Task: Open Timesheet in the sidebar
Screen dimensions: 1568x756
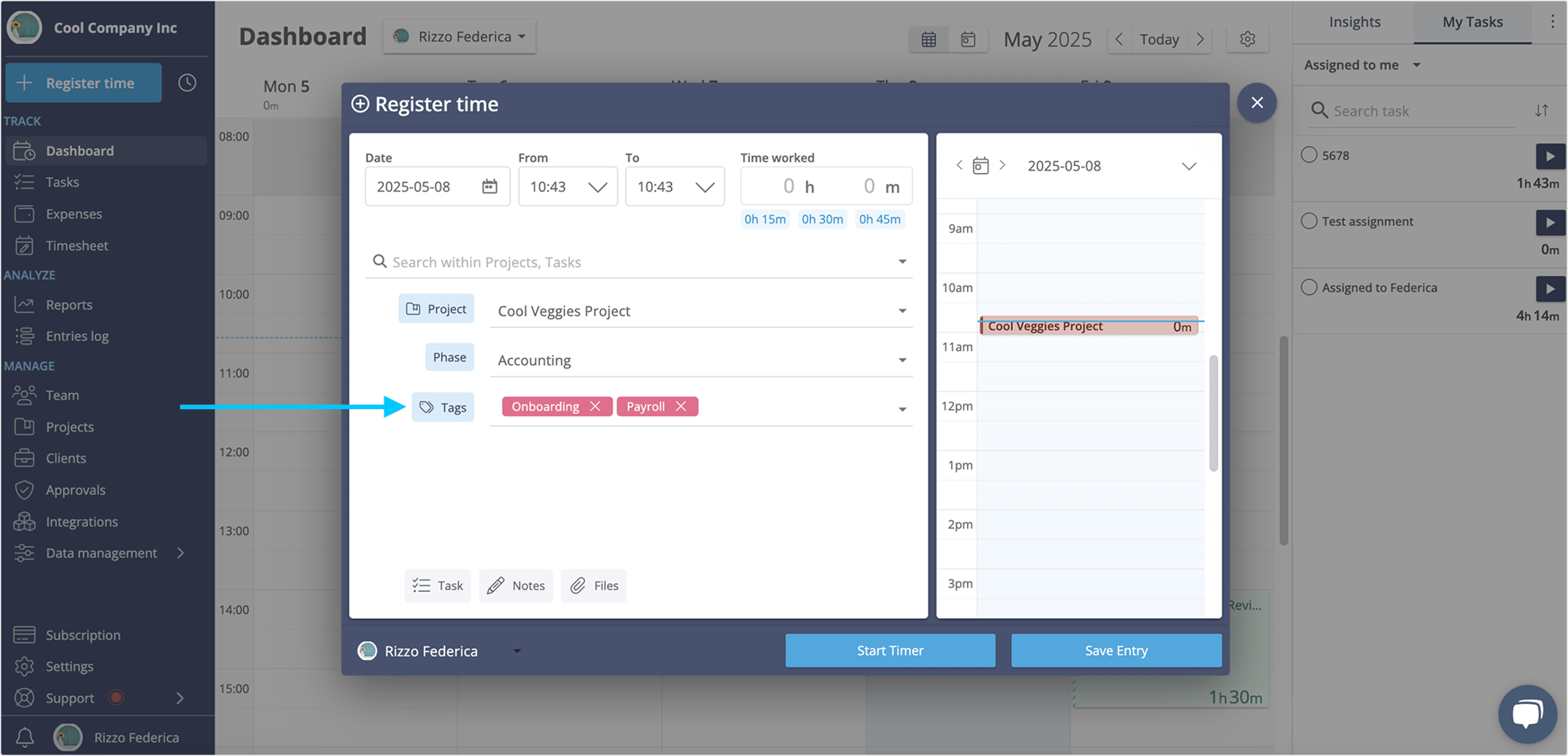Action: (77, 246)
